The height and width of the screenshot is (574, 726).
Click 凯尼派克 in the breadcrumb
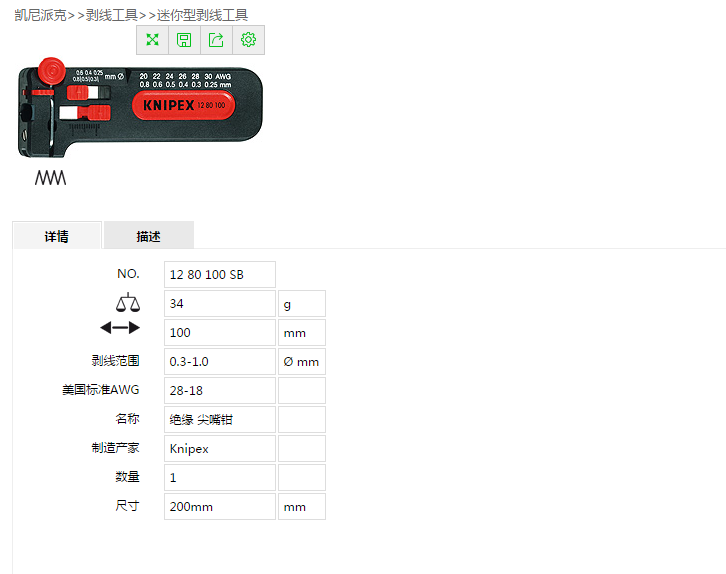tap(40, 15)
